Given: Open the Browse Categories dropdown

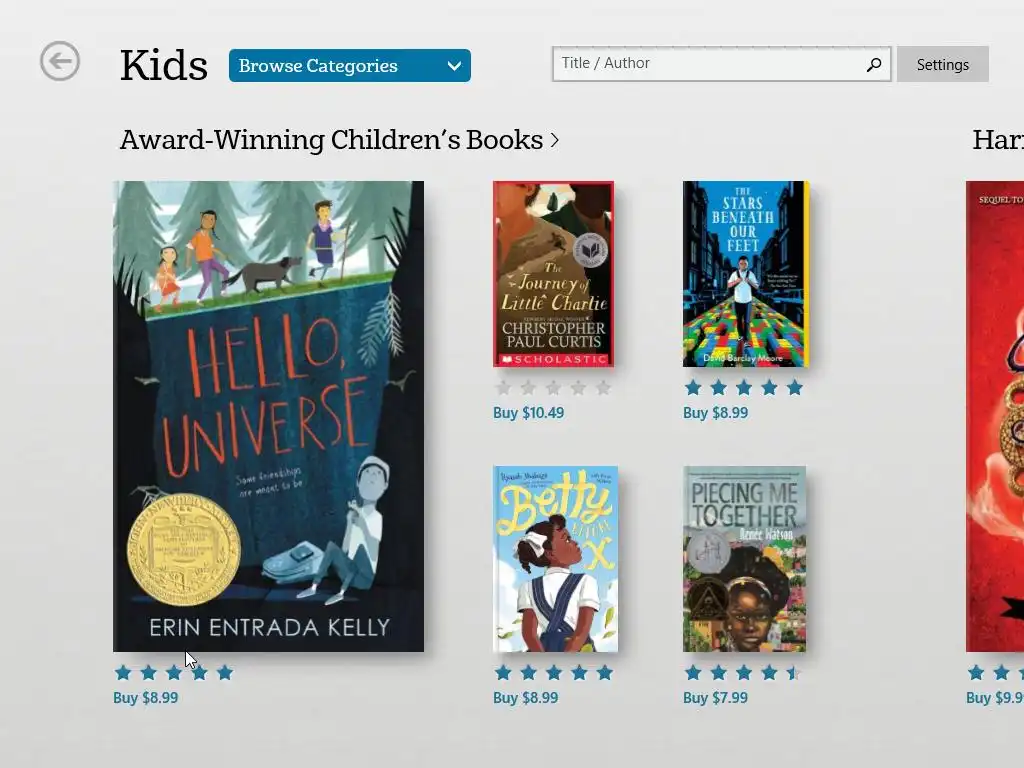Looking at the screenshot, I should click(349, 65).
